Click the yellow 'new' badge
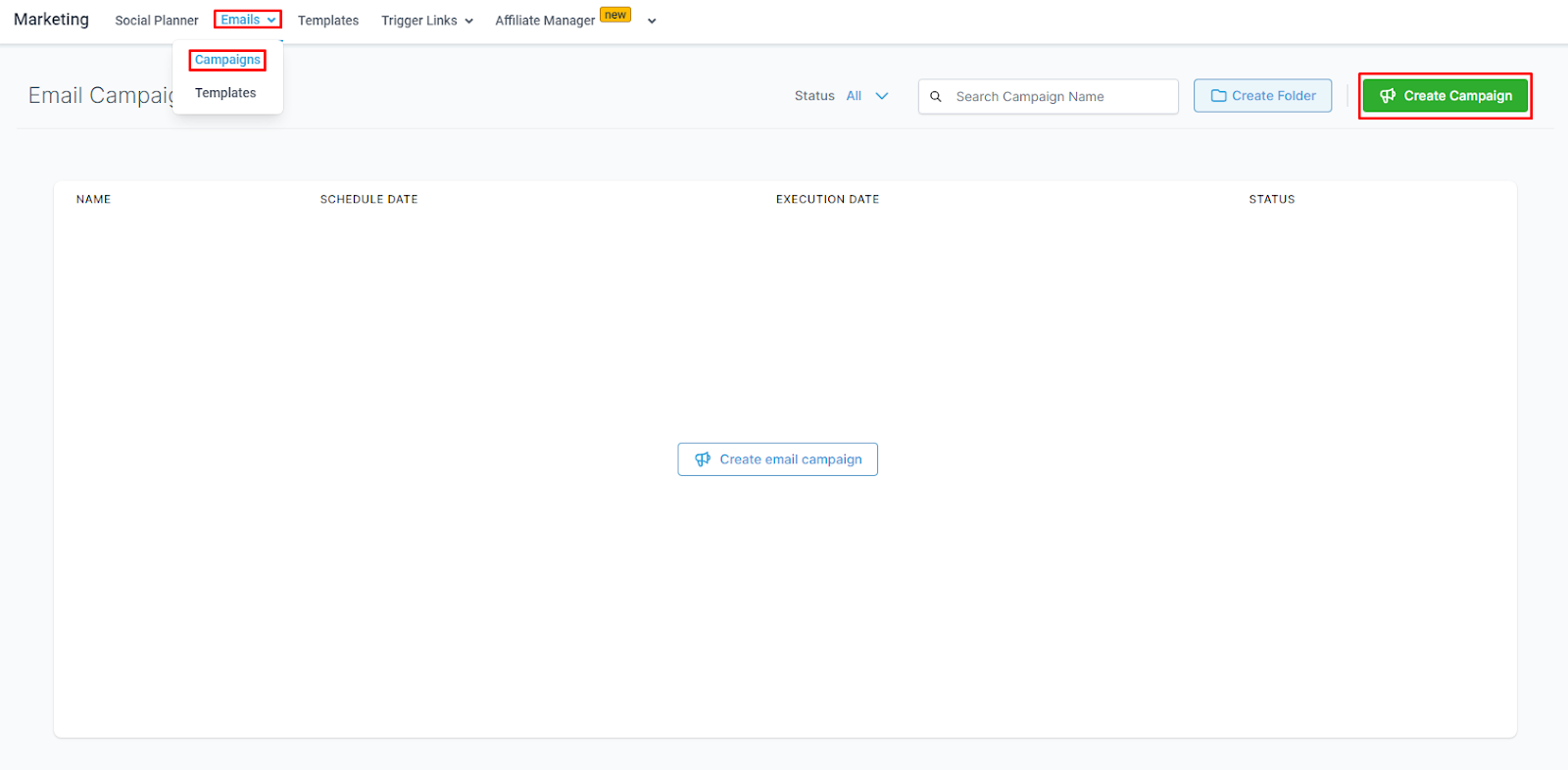 pyautogui.click(x=615, y=15)
